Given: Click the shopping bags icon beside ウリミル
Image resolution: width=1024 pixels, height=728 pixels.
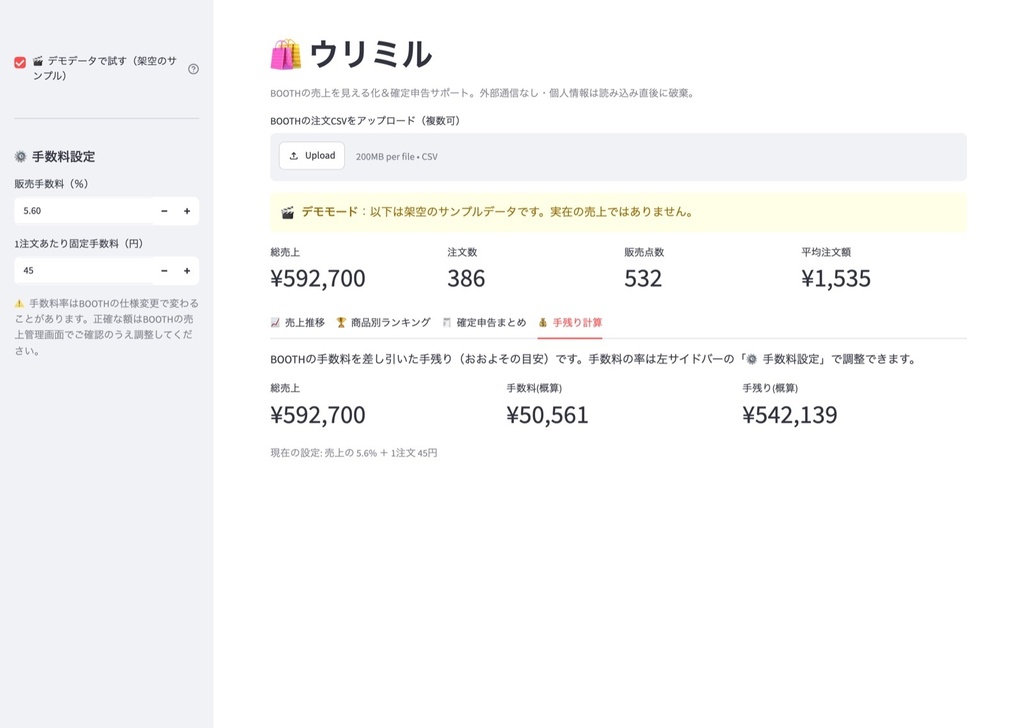Looking at the screenshot, I should [x=286, y=54].
